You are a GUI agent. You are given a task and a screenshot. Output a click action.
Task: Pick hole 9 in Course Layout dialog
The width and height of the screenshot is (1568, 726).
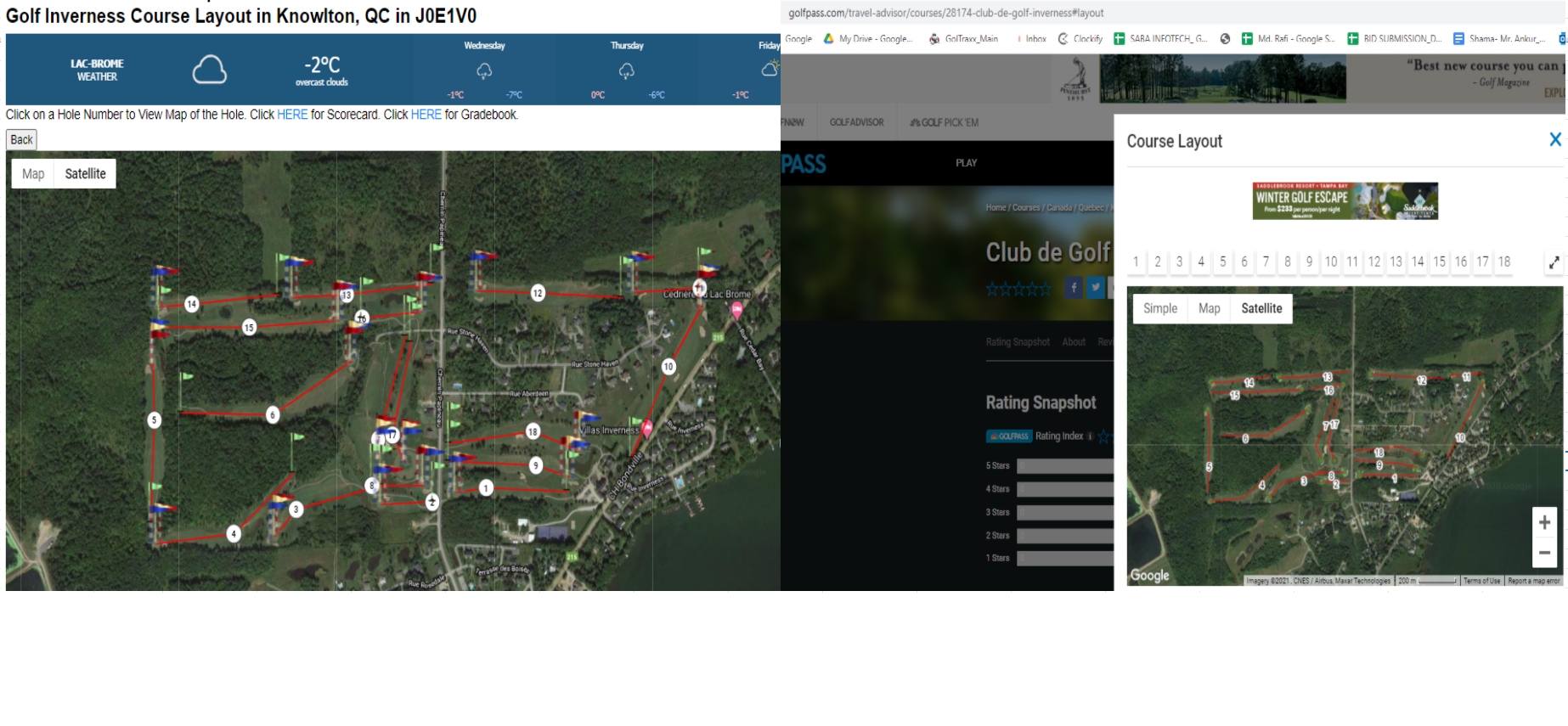[1310, 262]
